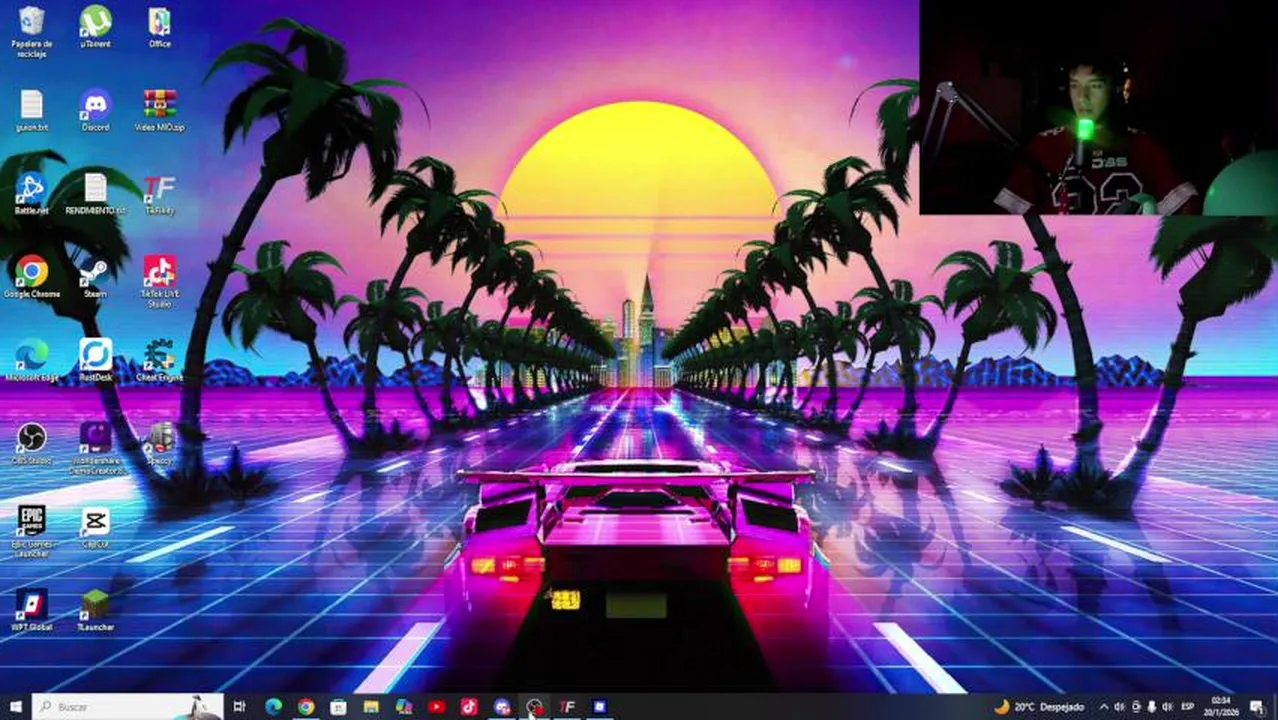Open File Explorer from the taskbar
1278x720 pixels.
pos(371,707)
